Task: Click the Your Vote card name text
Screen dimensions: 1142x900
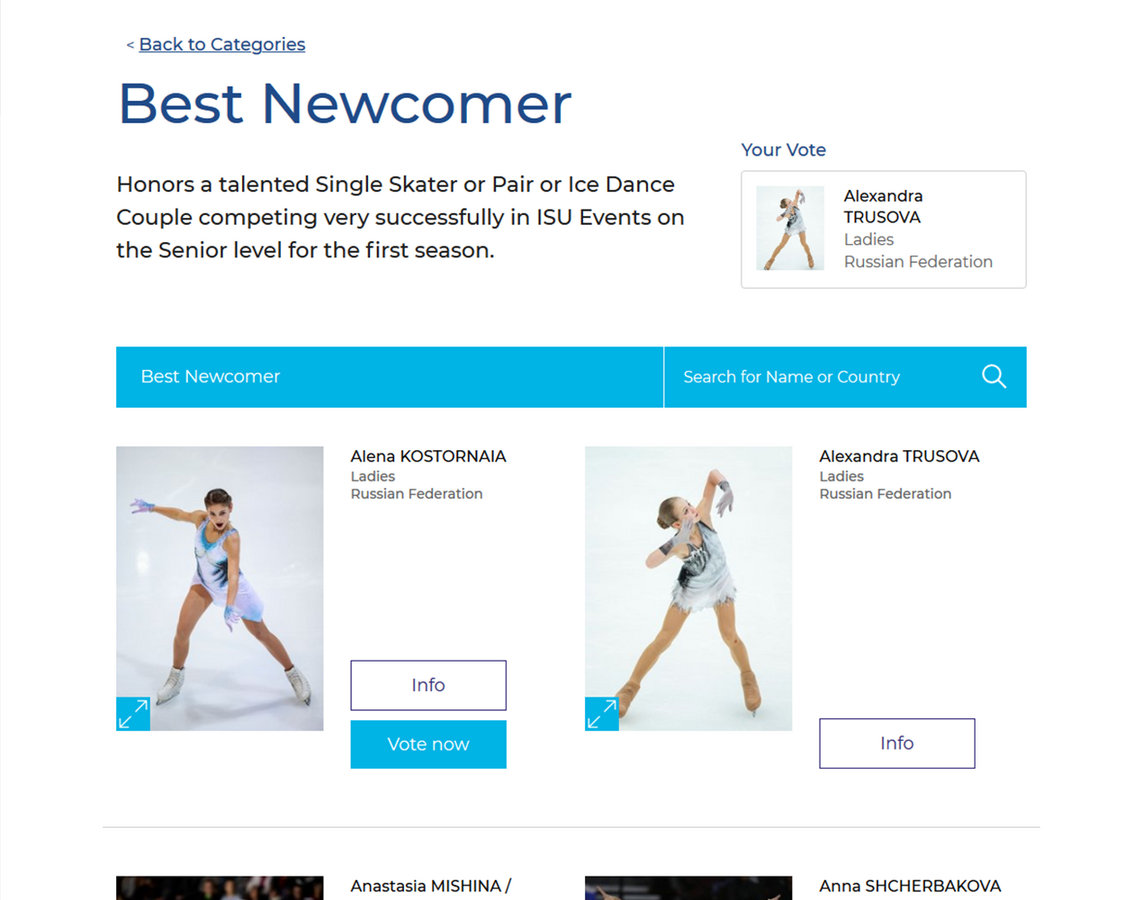Action: pyautogui.click(x=883, y=207)
